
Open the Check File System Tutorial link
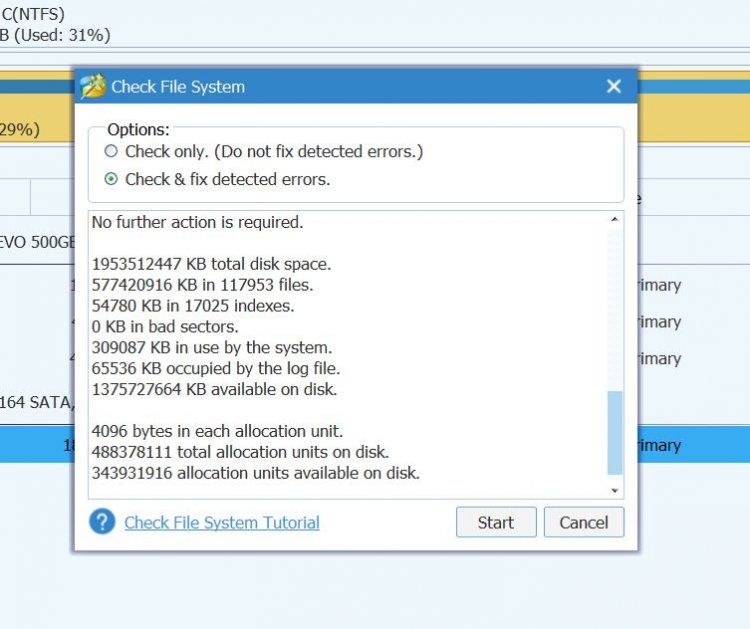pos(221,522)
